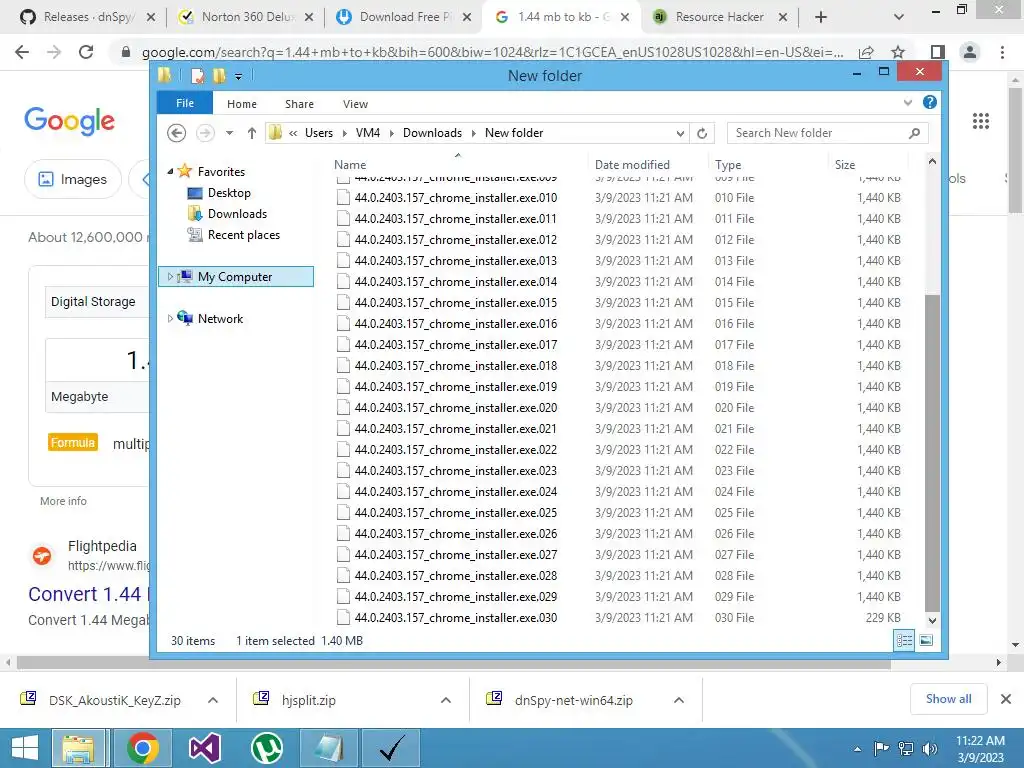Click the Properties quick access toolbar icon
The width and height of the screenshot is (1024, 768).
[197, 76]
